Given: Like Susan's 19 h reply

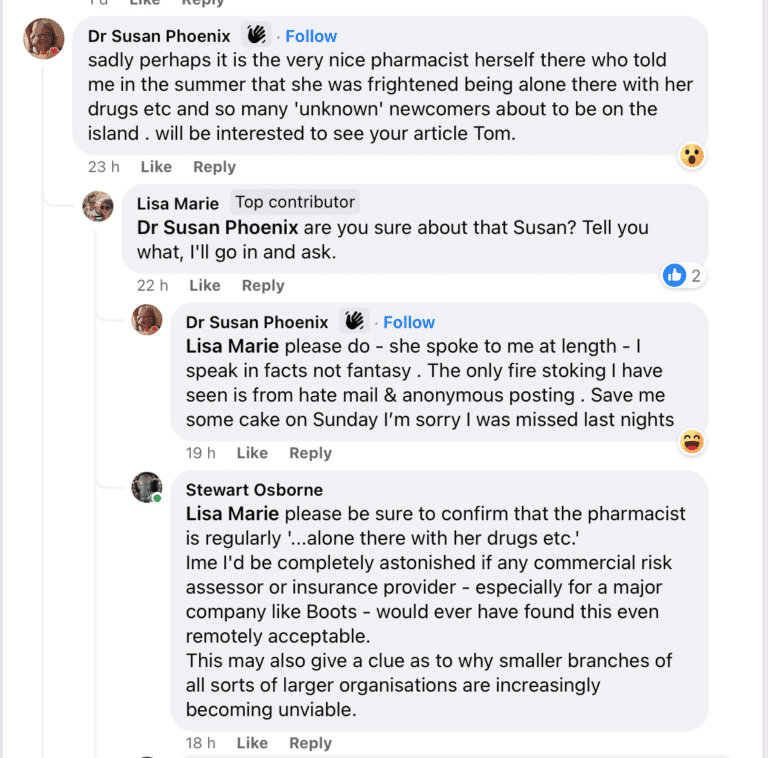Looking at the screenshot, I should (x=252, y=453).
